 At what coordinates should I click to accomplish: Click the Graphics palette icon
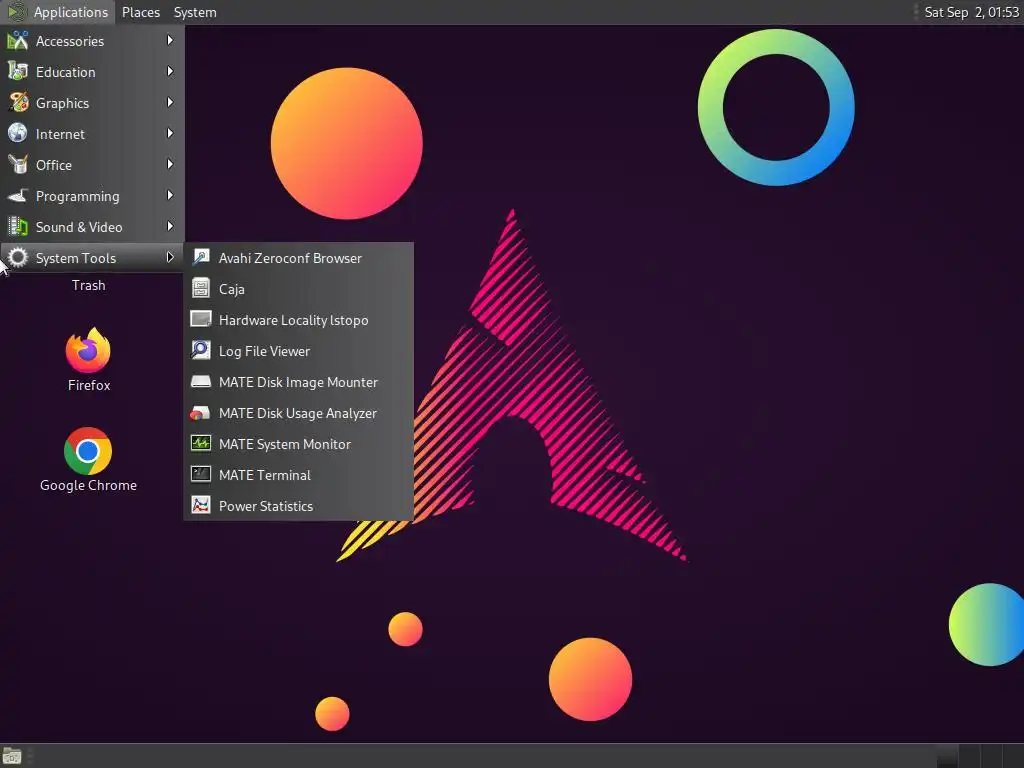click(18, 103)
